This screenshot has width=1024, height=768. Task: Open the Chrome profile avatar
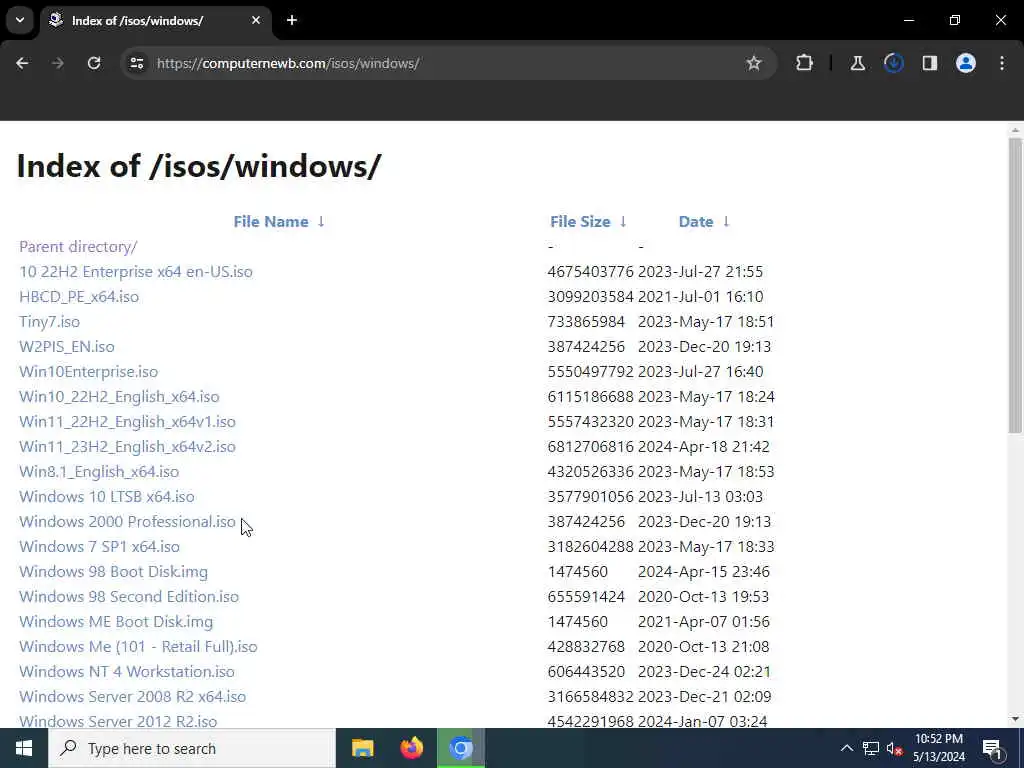[x=965, y=63]
